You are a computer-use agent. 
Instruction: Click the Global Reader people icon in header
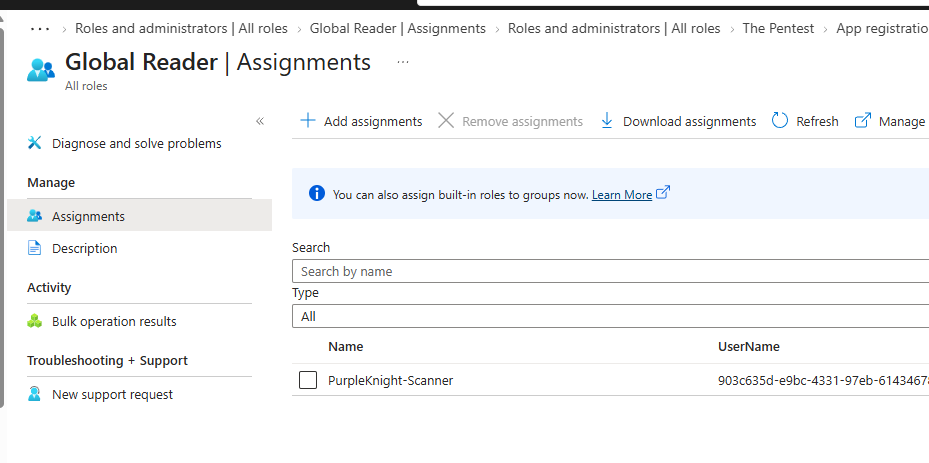point(41,69)
